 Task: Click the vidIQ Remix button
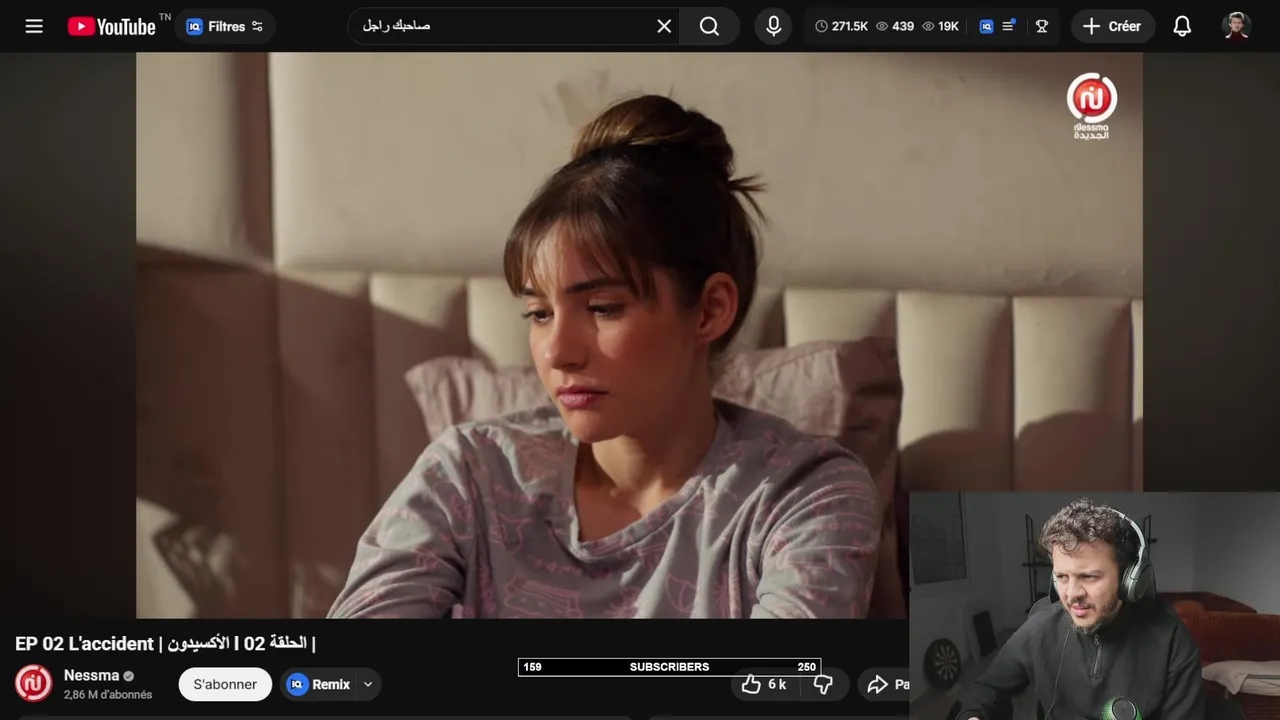(319, 684)
